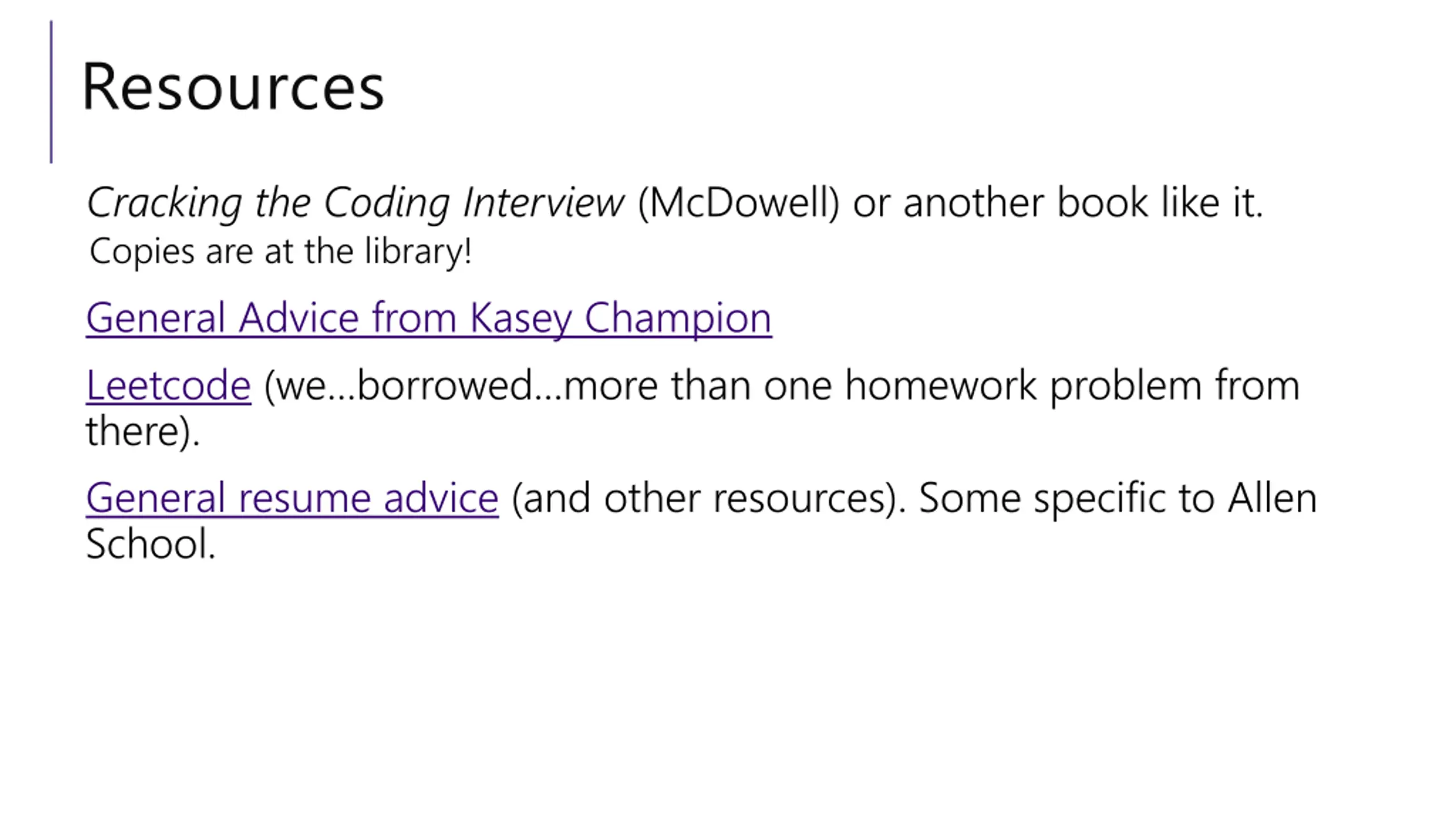Click the word 'library!' in the sub-bullet
This screenshot has width=1456, height=819.
click(418, 251)
